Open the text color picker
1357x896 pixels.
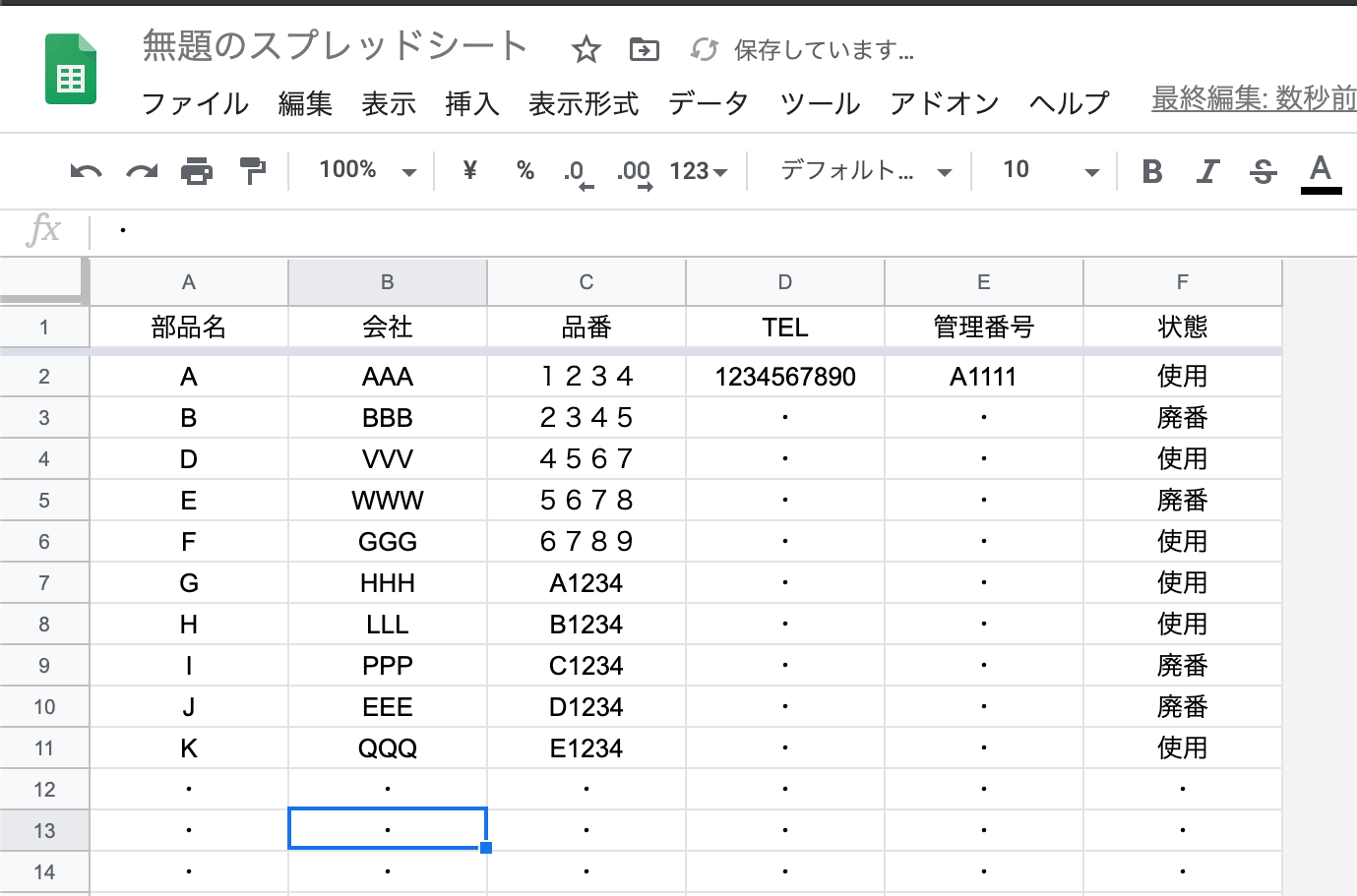point(1321,172)
